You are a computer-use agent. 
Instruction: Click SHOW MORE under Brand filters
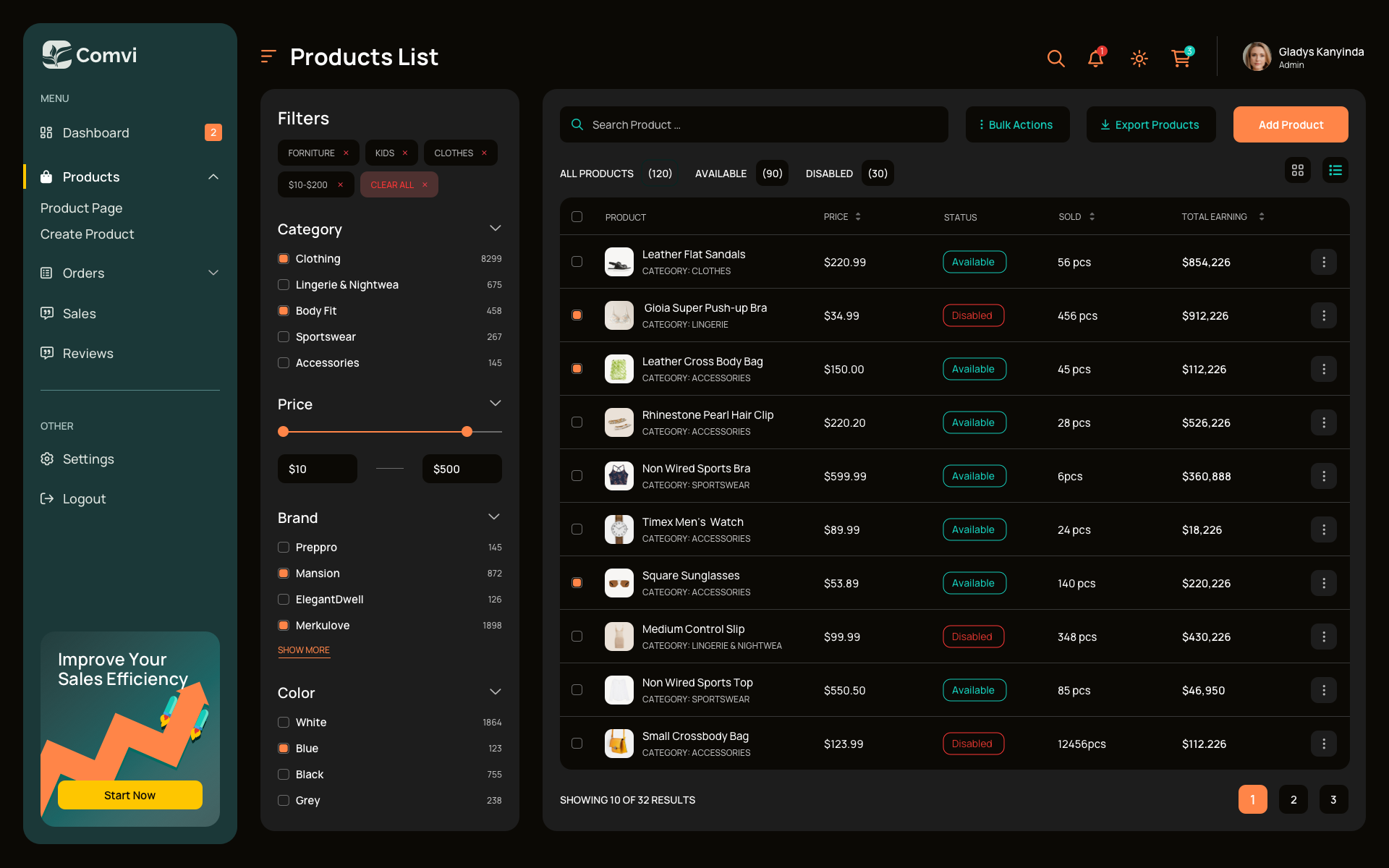tap(303, 650)
